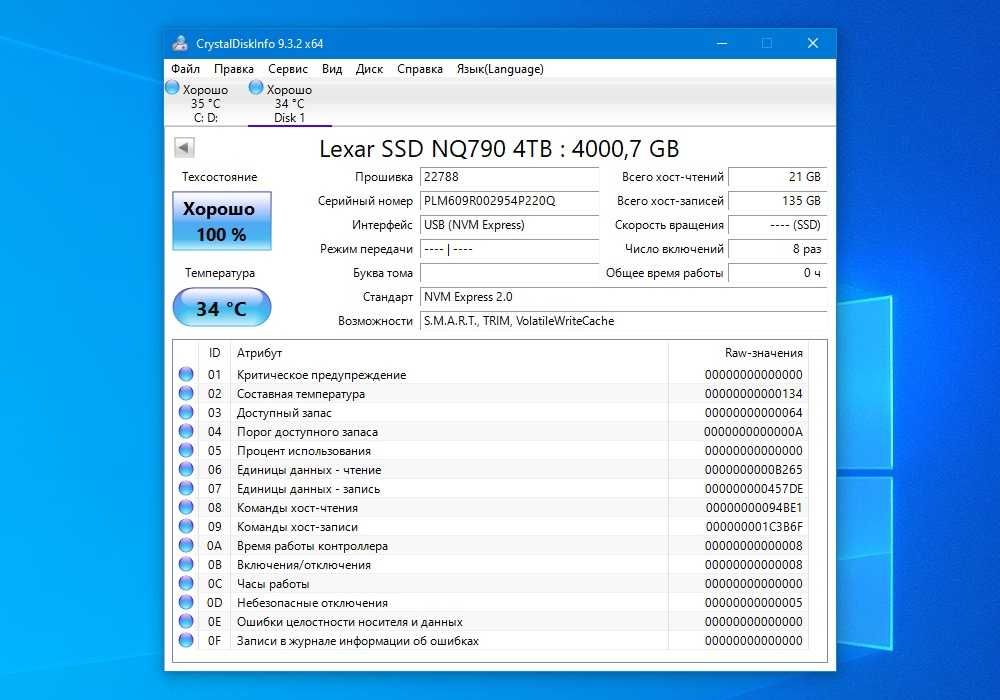
Task: Select the Disk 1 tab
Action: pyautogui.click(x=290, y=103)
